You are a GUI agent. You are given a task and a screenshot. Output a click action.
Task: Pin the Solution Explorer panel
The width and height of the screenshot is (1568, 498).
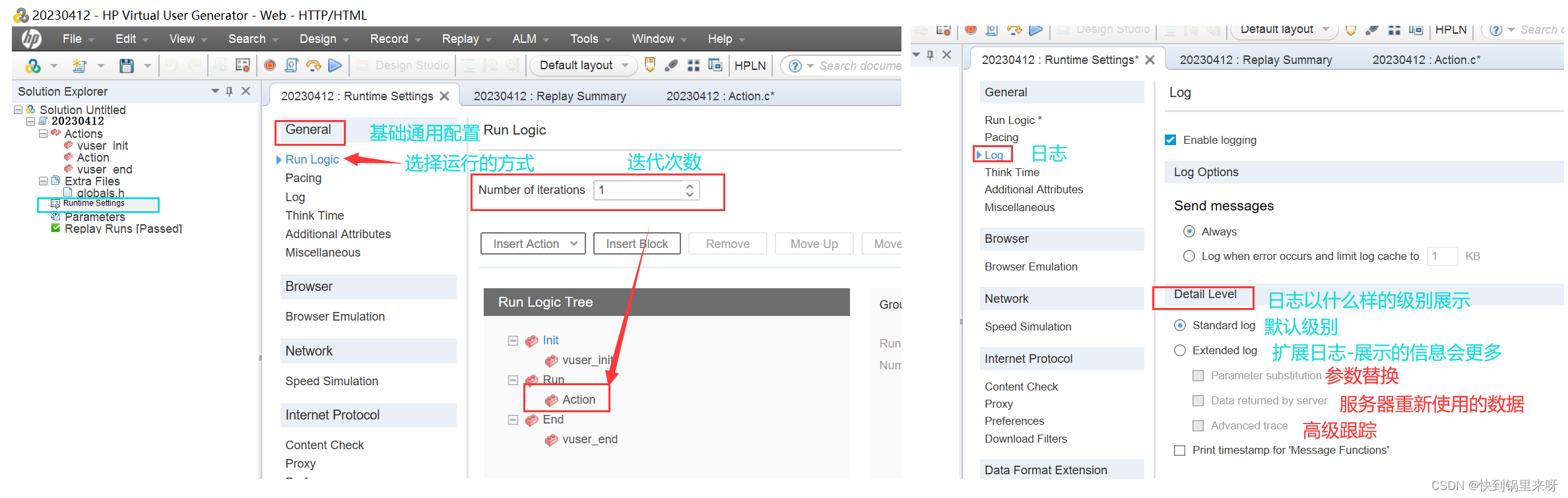point(229,91)
